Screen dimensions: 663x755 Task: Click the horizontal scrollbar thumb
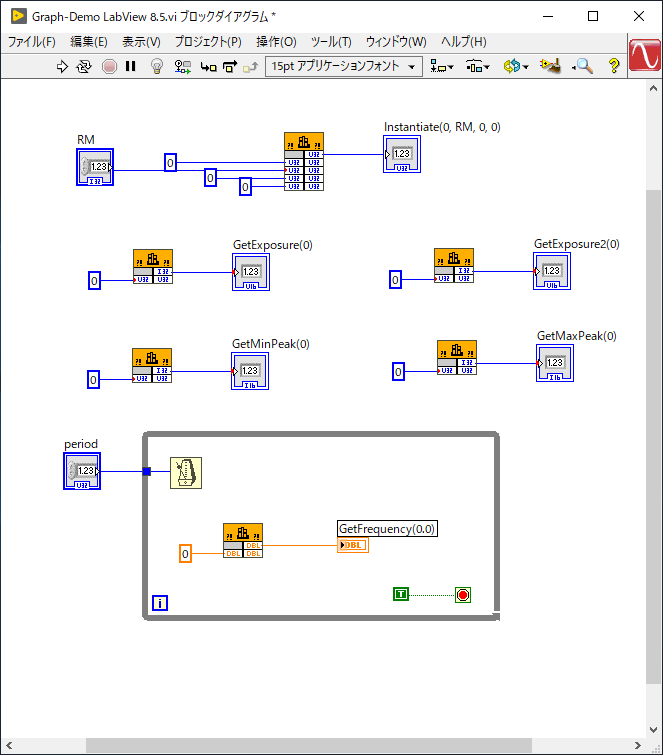(309, 746)
